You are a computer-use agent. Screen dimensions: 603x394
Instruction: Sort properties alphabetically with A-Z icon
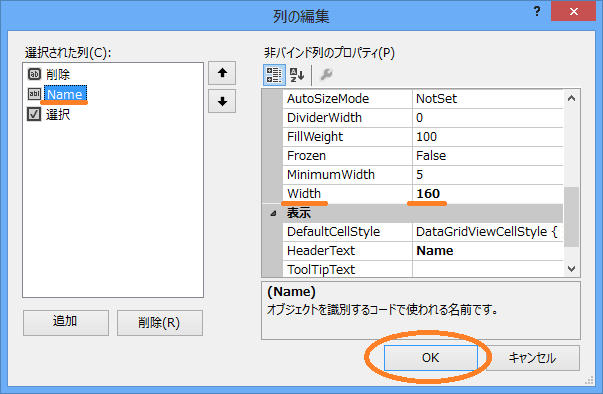pyautogui.click(x=297, y=75)
